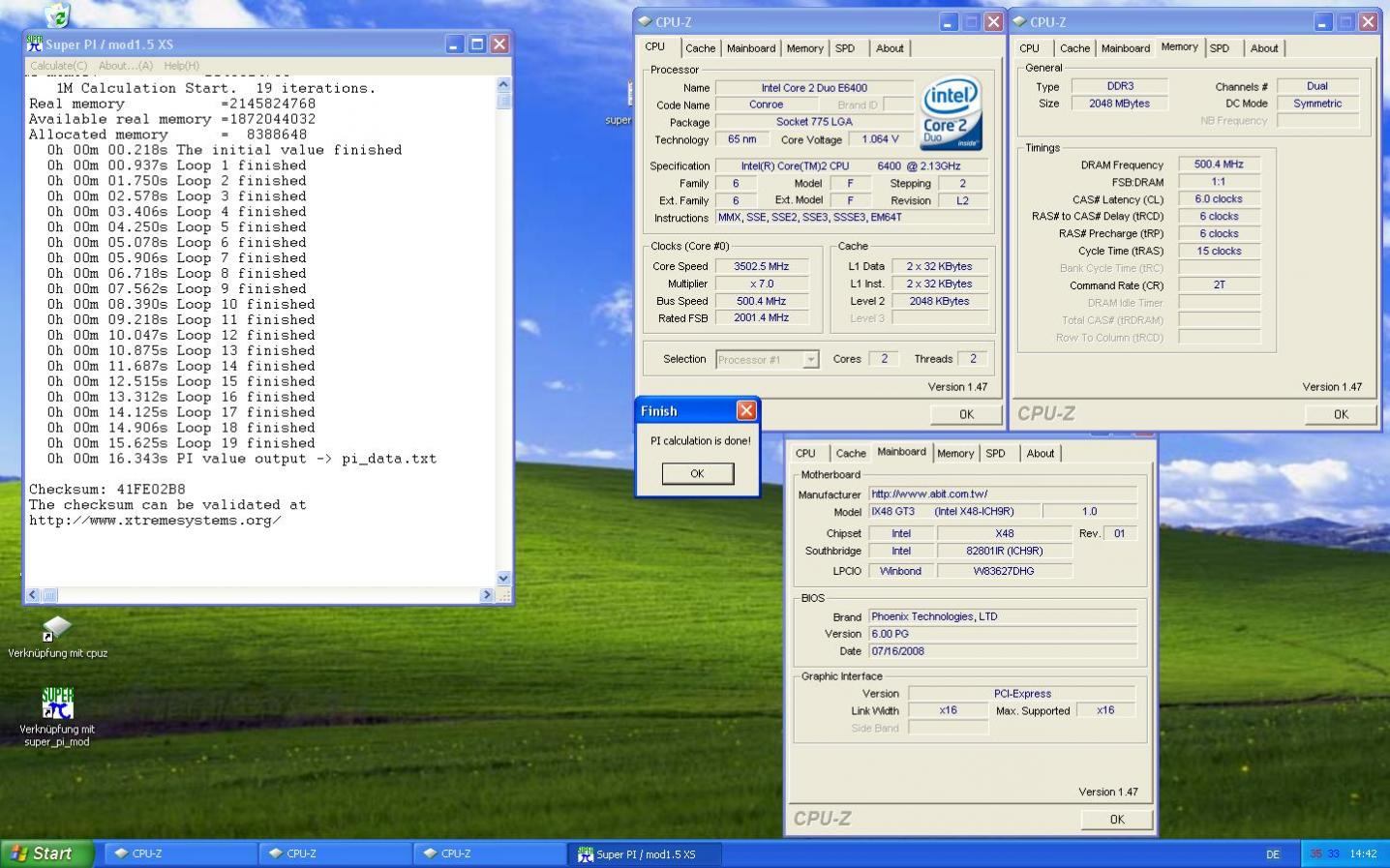Click the Checksum: 41FE02B8 line in Super PI

(106, 490)
